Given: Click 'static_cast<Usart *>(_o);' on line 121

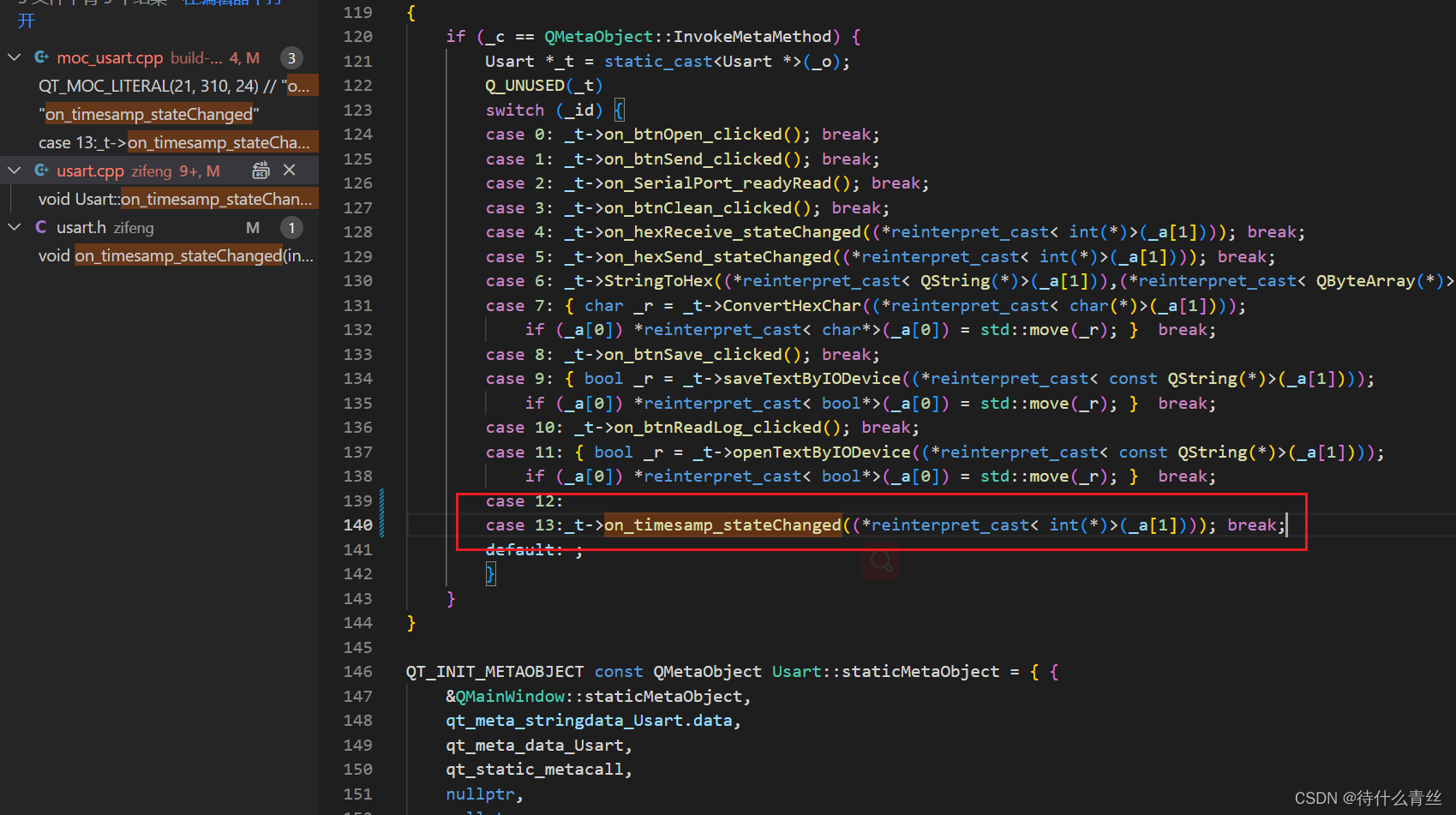Looking at the screenshot, I should point(727,61).
